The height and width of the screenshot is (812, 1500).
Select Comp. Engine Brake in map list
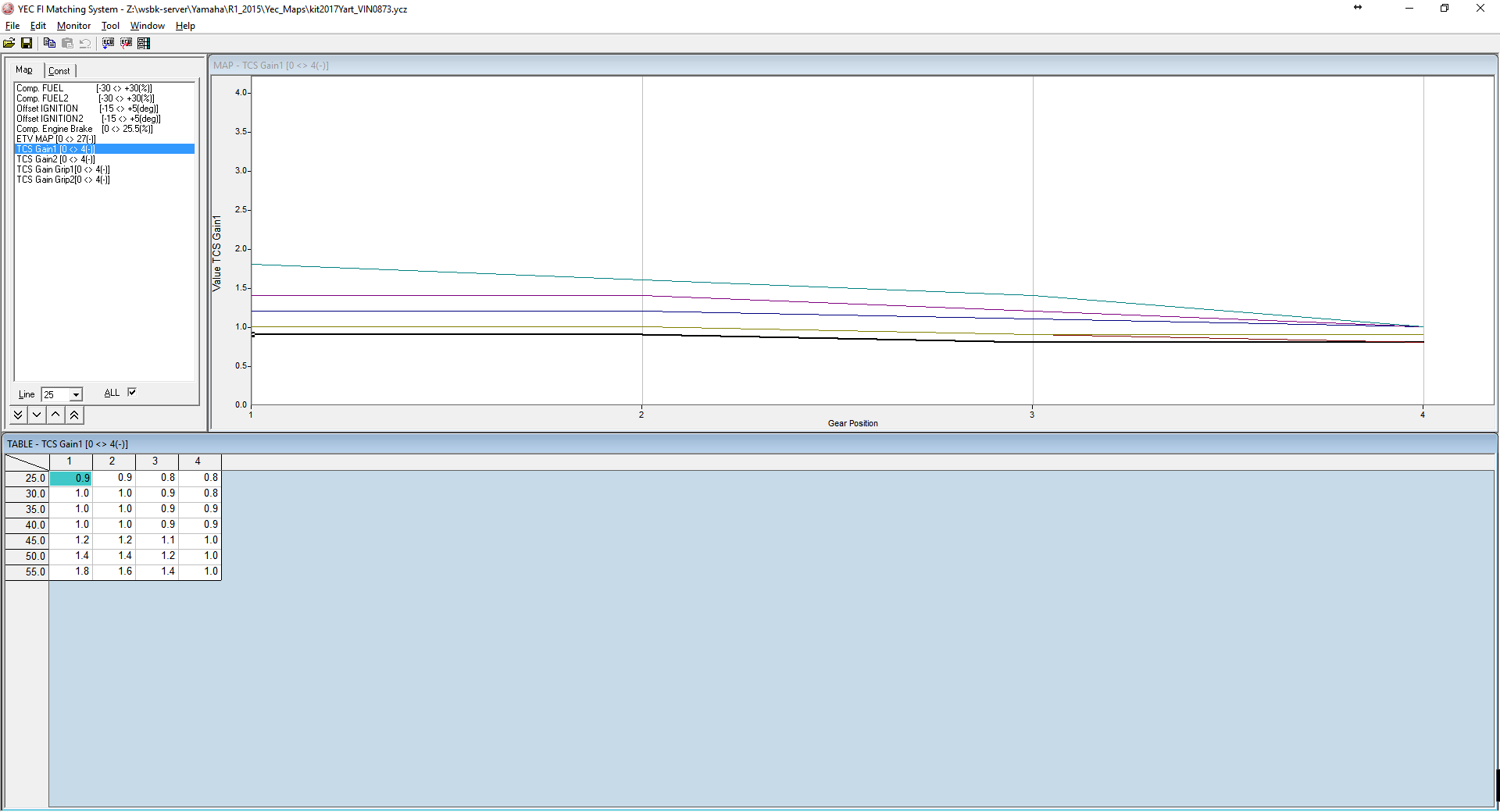tap(55, 129)
